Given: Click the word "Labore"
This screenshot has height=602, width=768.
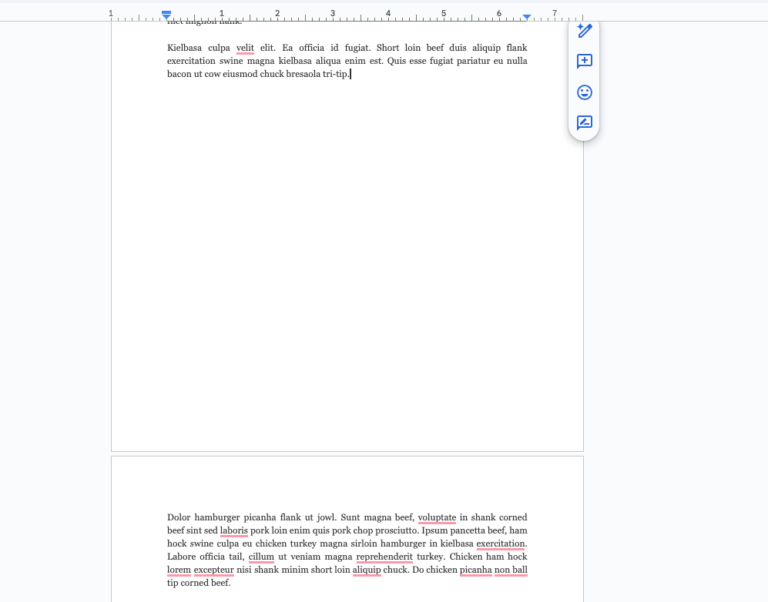Looking at the screenshot, I should pos(181,557).
